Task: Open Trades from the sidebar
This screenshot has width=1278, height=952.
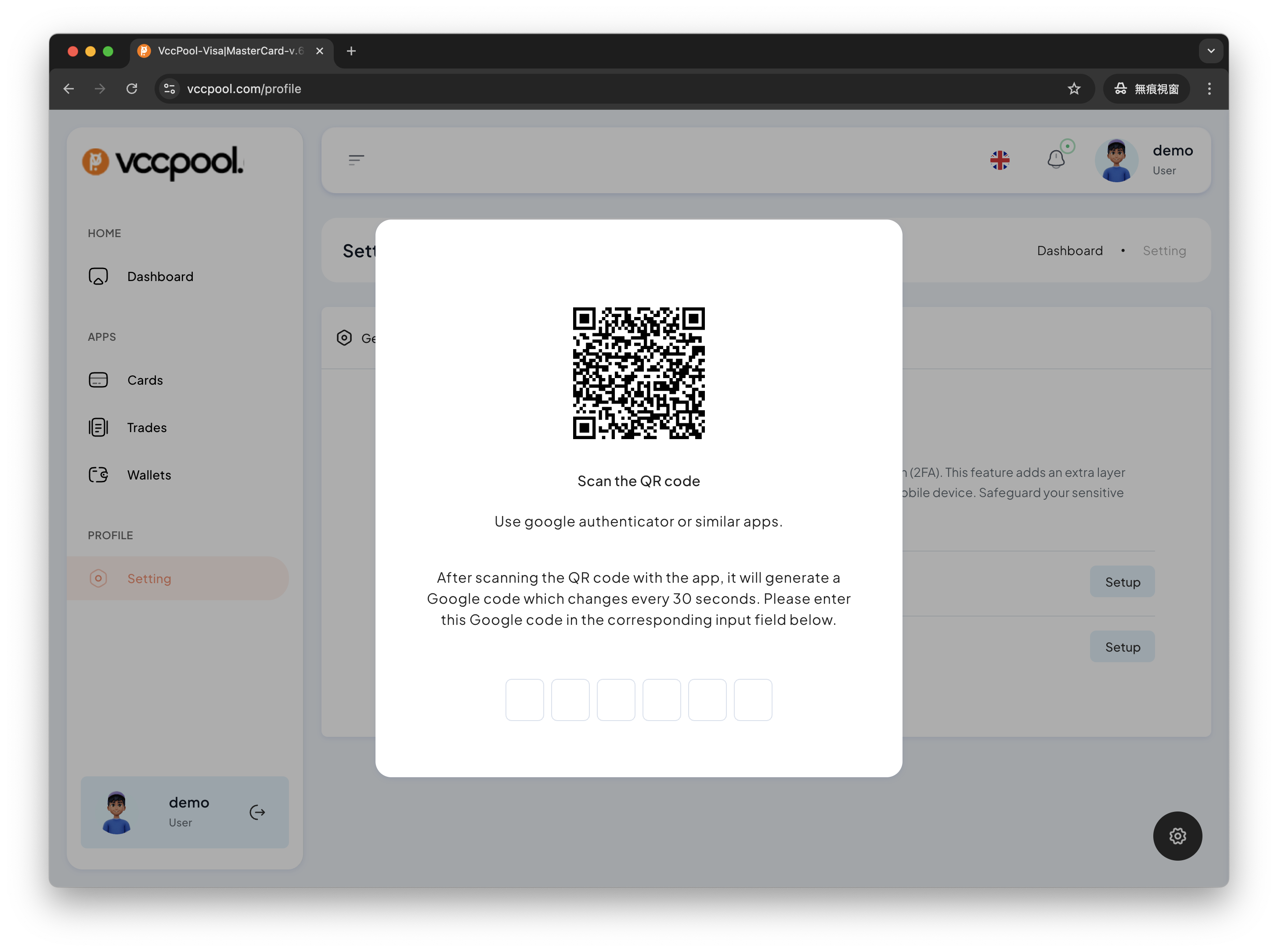Action: 146,428
